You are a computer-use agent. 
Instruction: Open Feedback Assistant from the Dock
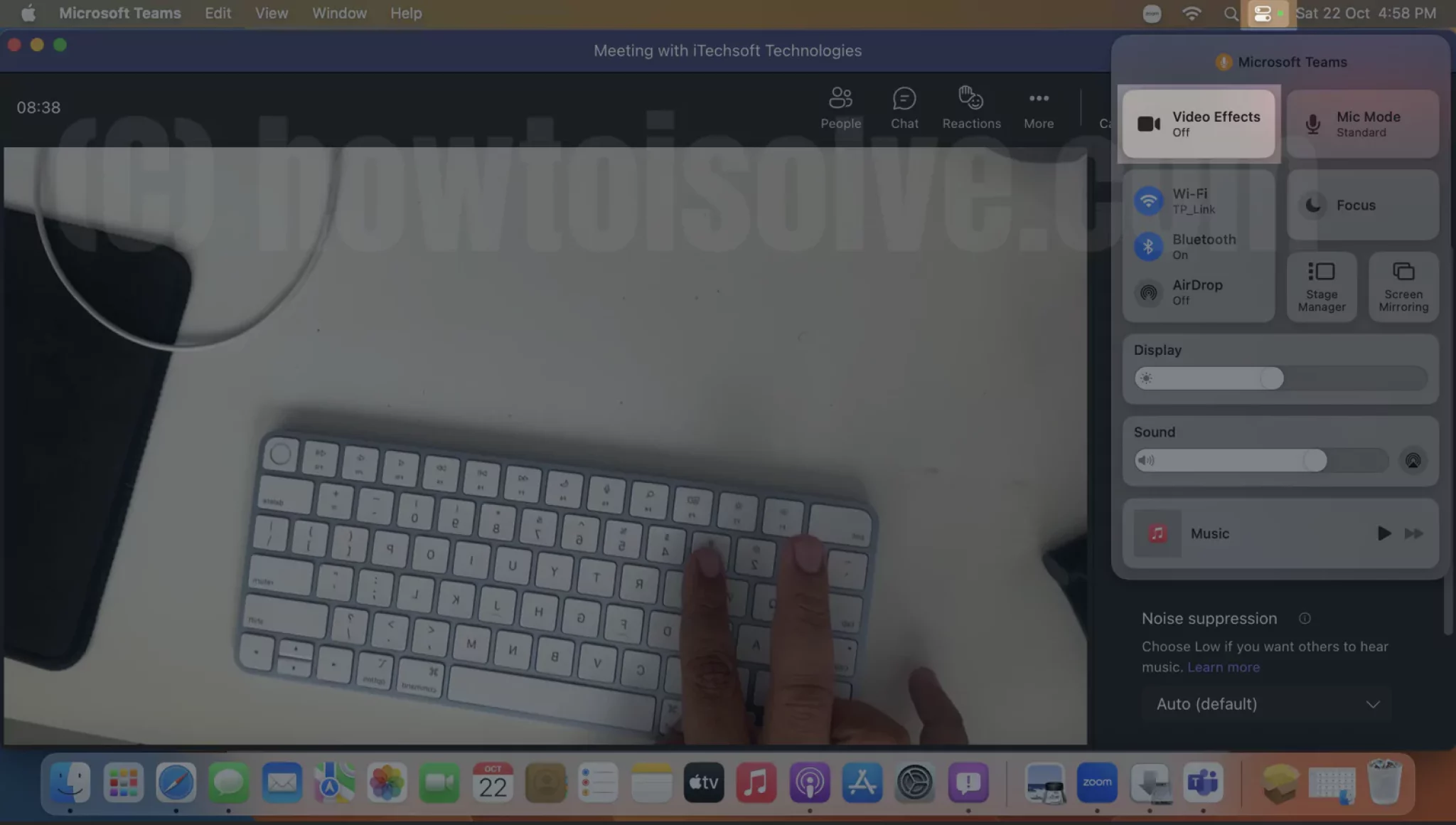pyautogui.click(x=968, y=783)
